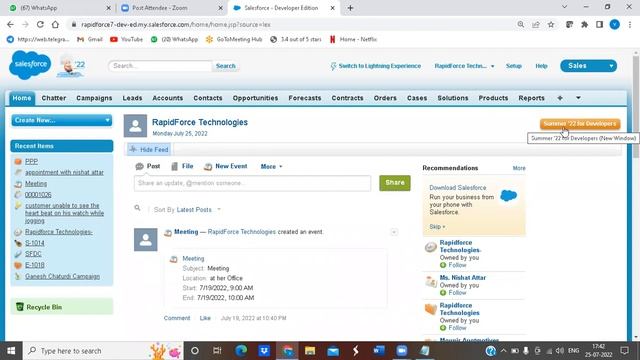Click the File attachment icon
Viewport: 640px width, 360px height.
point(175,166)
